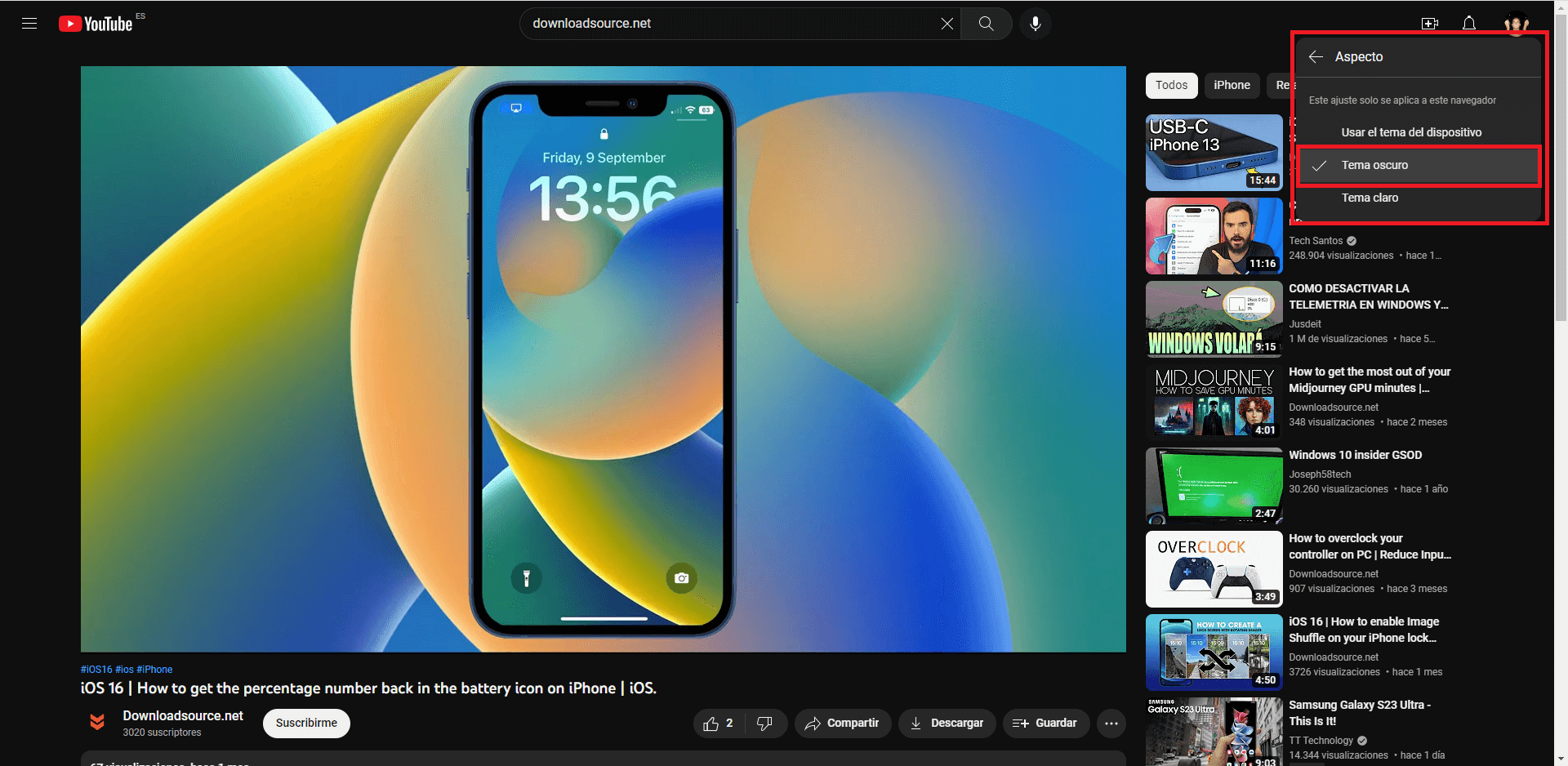Image resolution: width=1568 pixels, height=766 pixels.
Task: Dislike the video
Action: [765, 724]
